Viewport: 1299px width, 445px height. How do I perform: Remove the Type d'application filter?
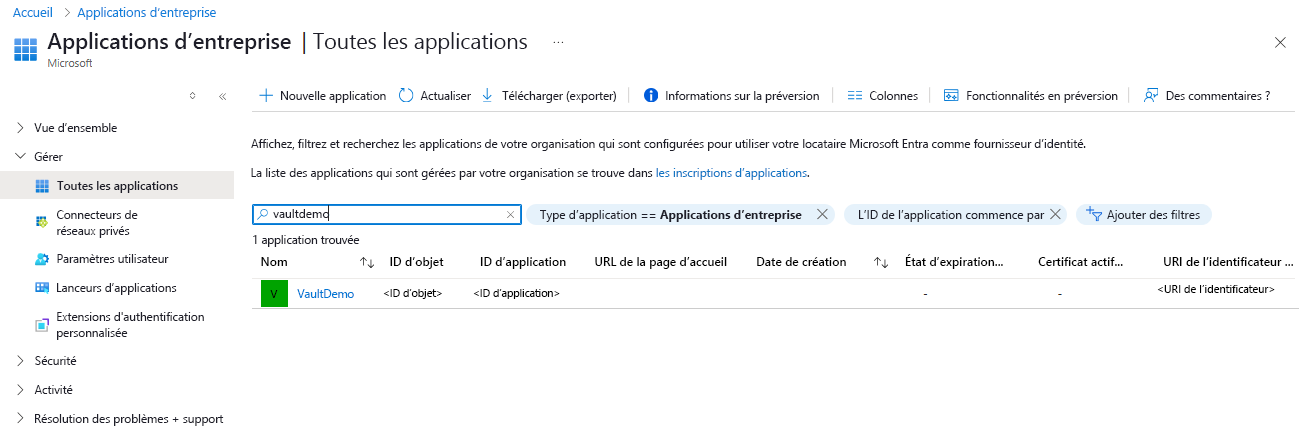click(822, 214)
